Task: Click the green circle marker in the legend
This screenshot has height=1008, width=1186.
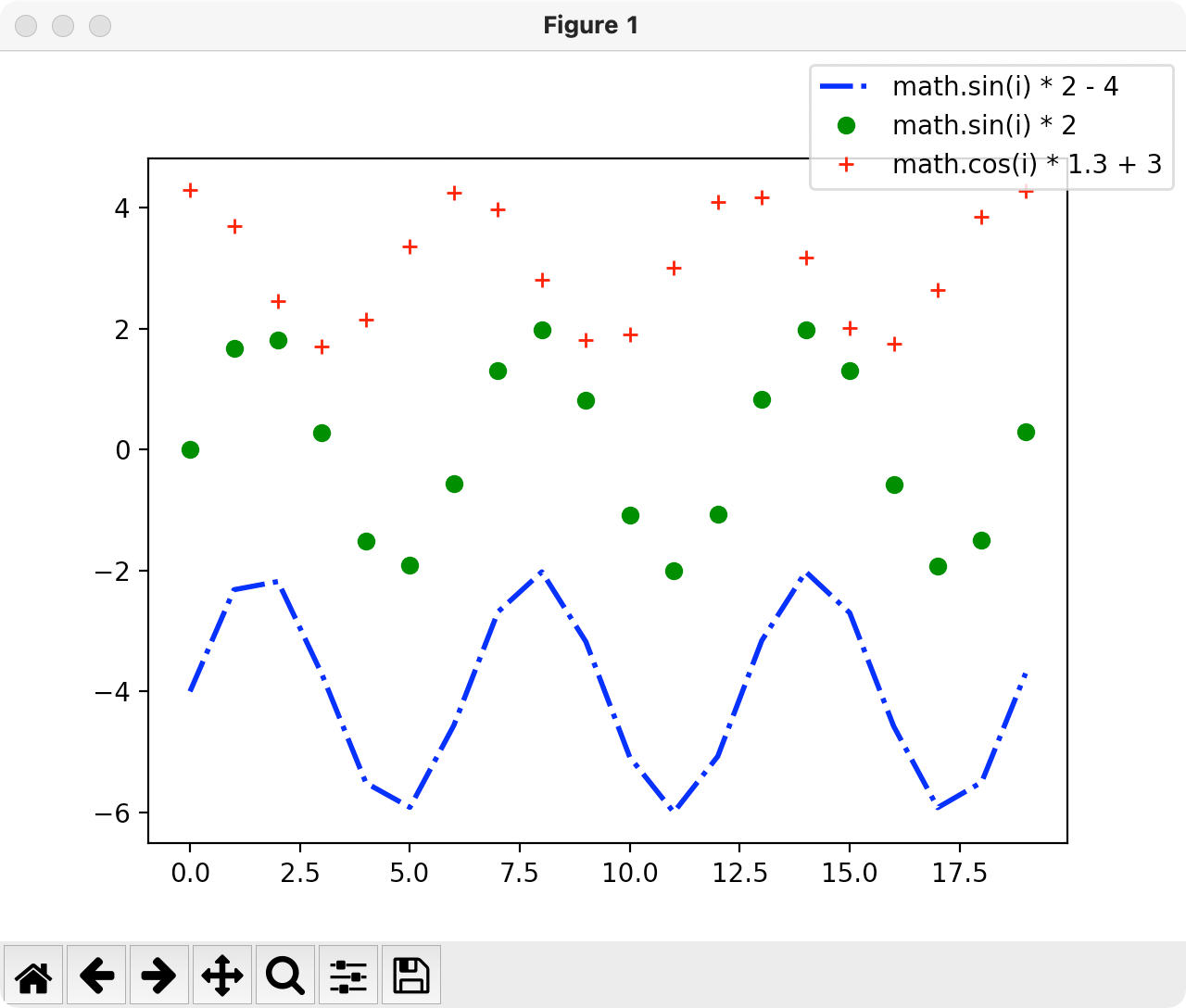Action: coord(845,125)
